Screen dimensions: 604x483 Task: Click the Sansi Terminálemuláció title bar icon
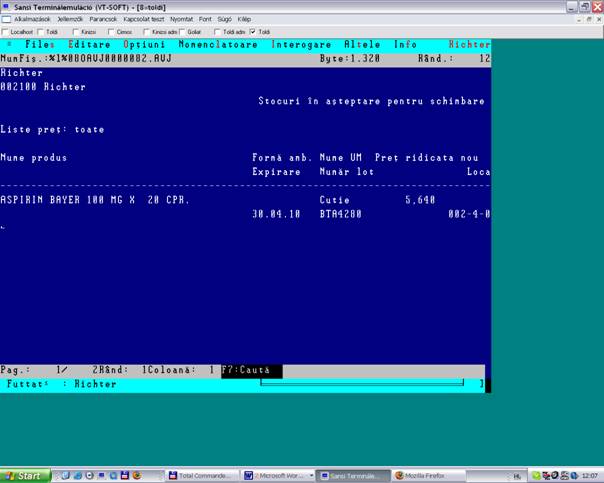[x=6, y=7]
